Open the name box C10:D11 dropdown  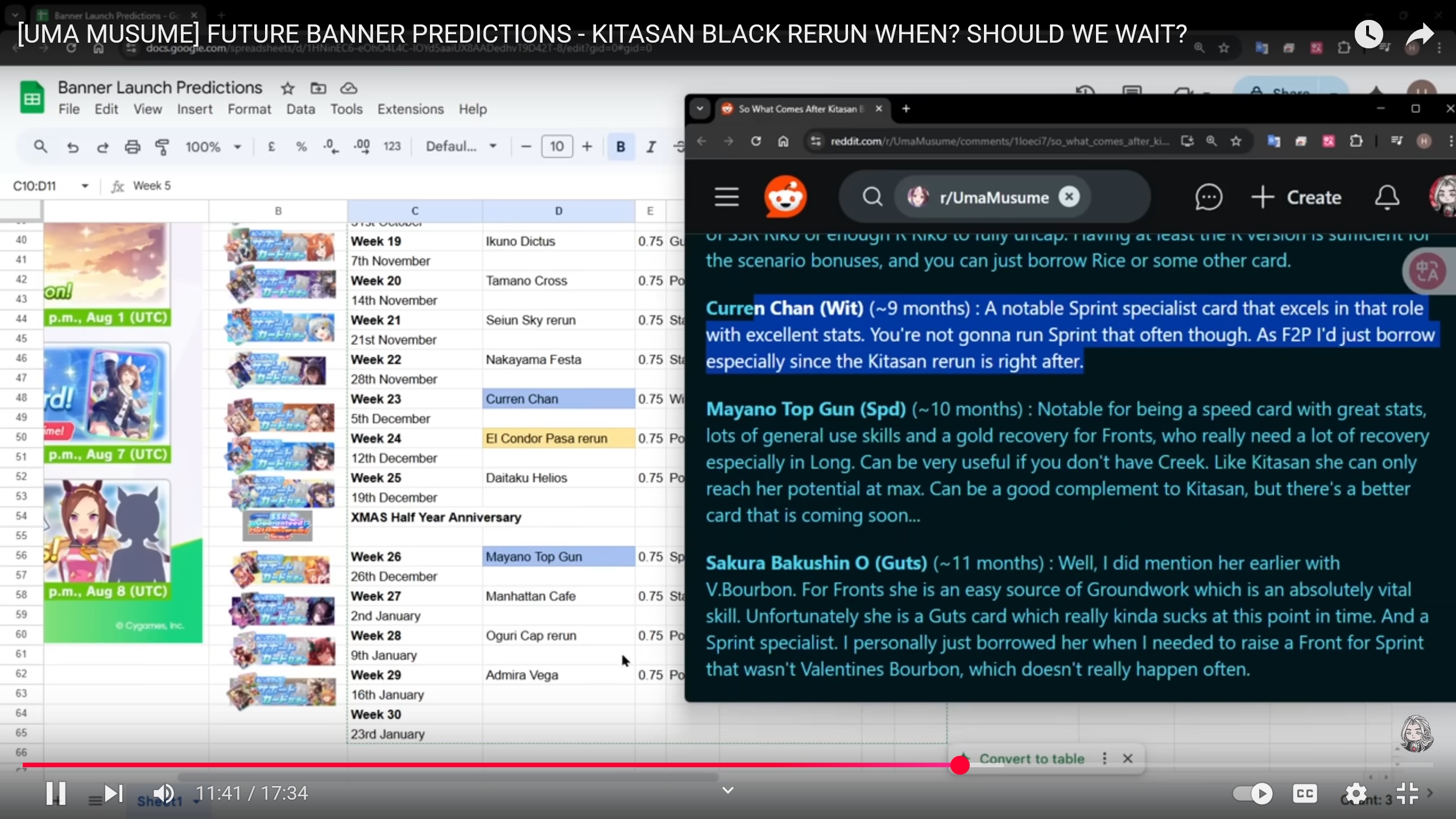(85, 186)
